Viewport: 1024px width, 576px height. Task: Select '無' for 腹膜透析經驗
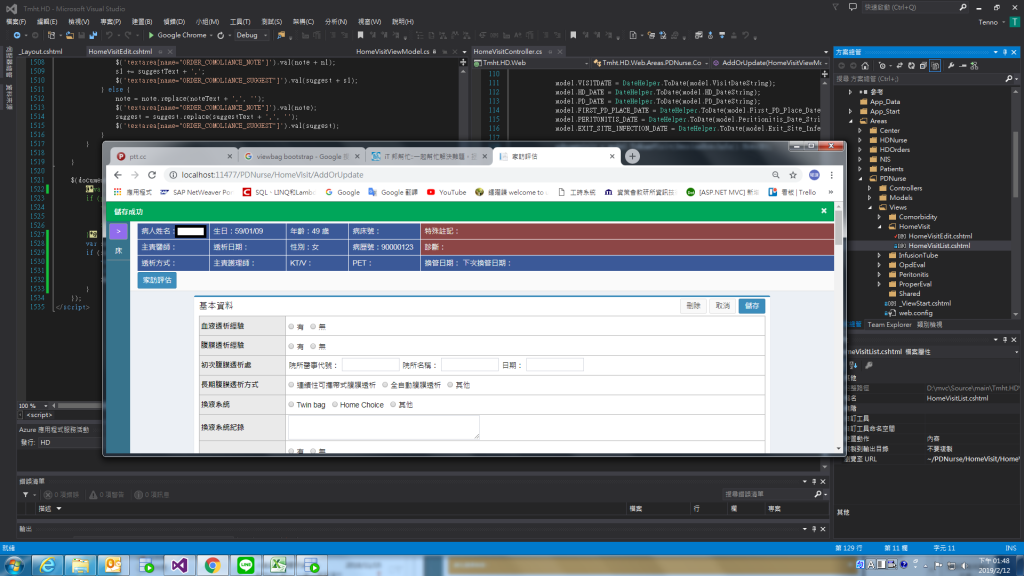click(x=313, y=346)
